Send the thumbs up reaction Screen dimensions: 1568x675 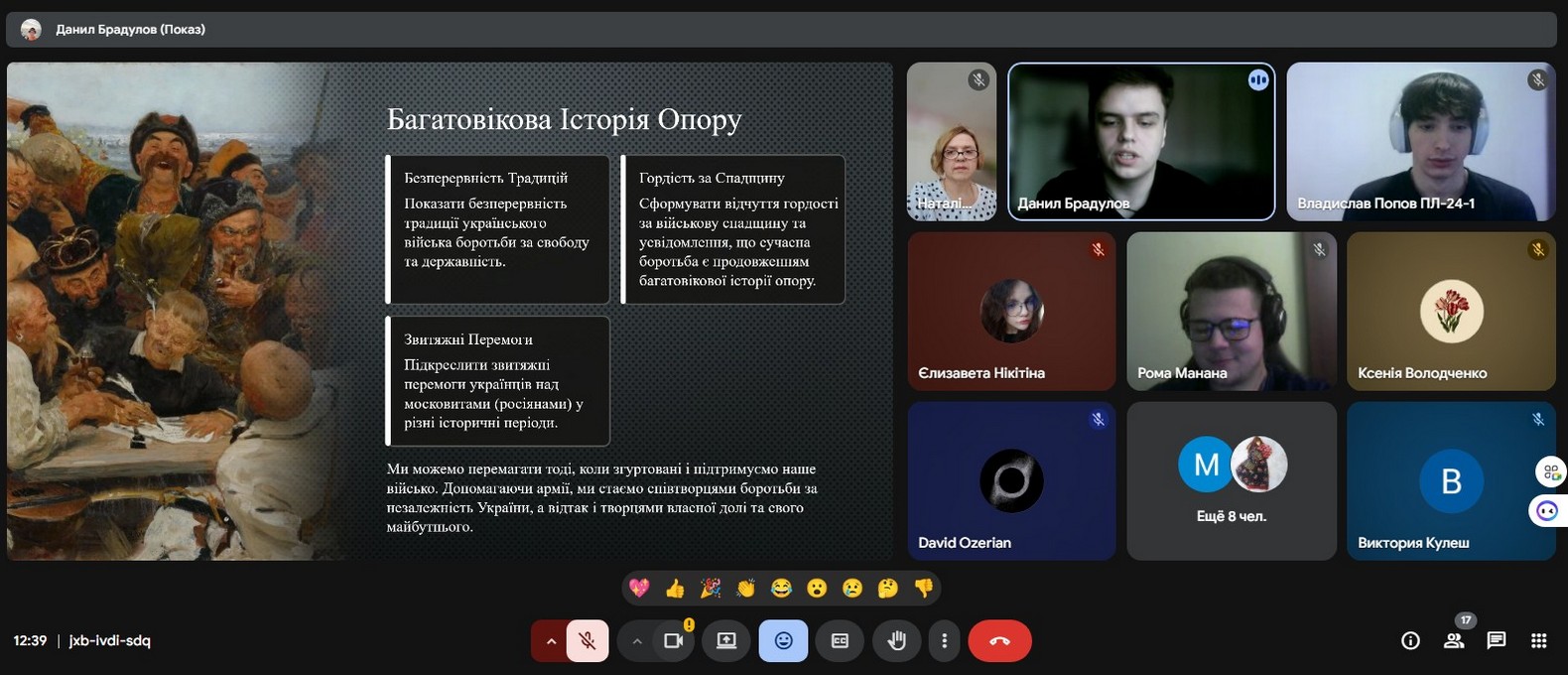(675, 589)
